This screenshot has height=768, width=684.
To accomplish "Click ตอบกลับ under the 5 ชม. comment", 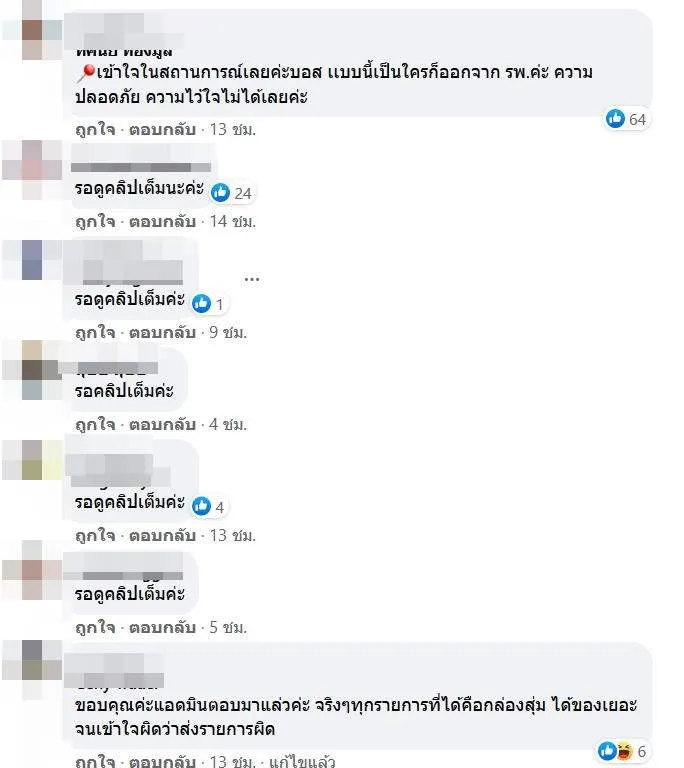I will (162, 627).
